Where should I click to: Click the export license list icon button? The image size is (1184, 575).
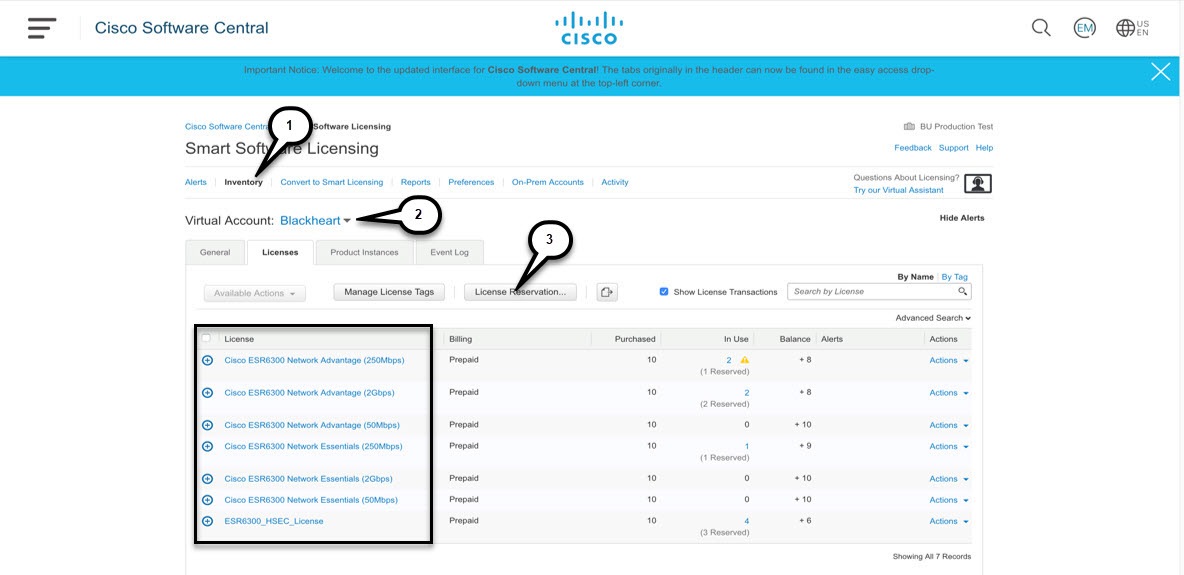(606, 292)
